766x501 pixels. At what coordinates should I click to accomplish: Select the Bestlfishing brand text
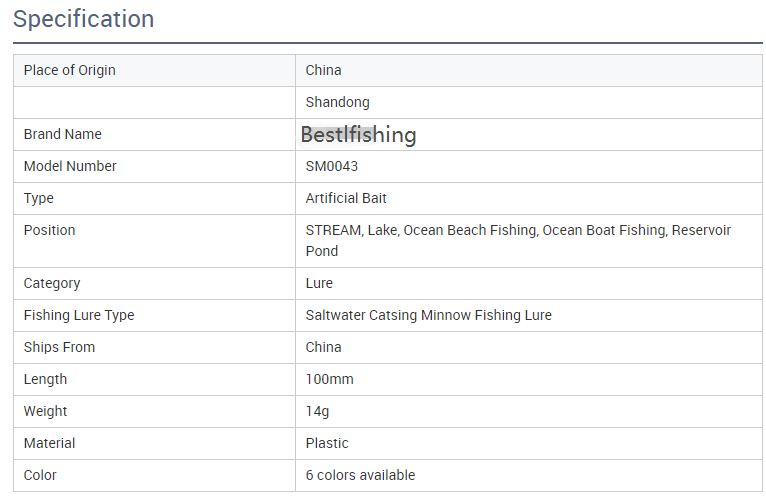(358, 134)
